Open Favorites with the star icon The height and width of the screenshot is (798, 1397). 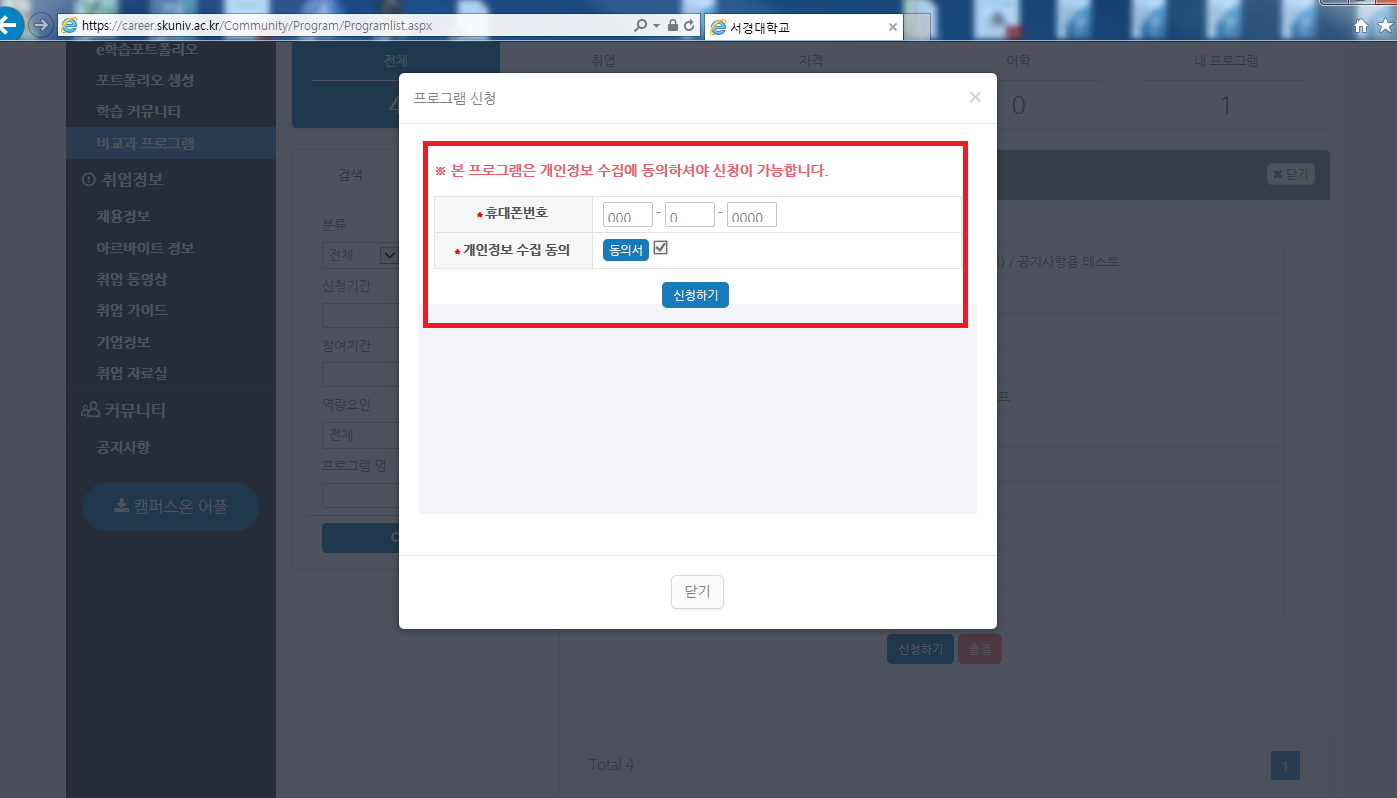pyautogui.click(x=1383, y=24)
